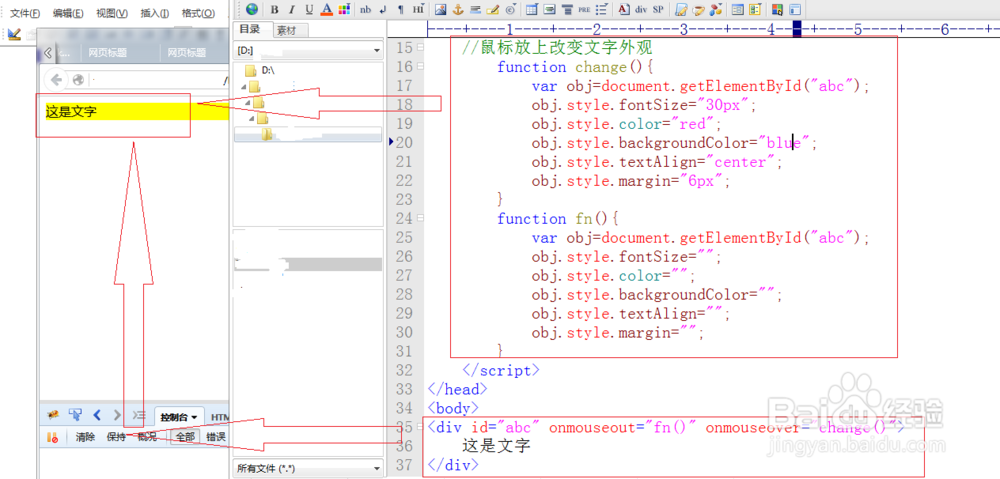The width and height of the screenshot is (1000, 479).
Task: Toggle italic formatting
Action: pos(291,9)
